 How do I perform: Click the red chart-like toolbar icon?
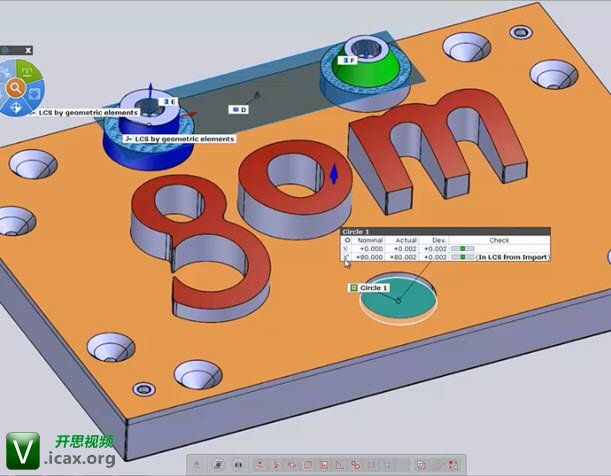pyautogui.click(x=339, y=465)
